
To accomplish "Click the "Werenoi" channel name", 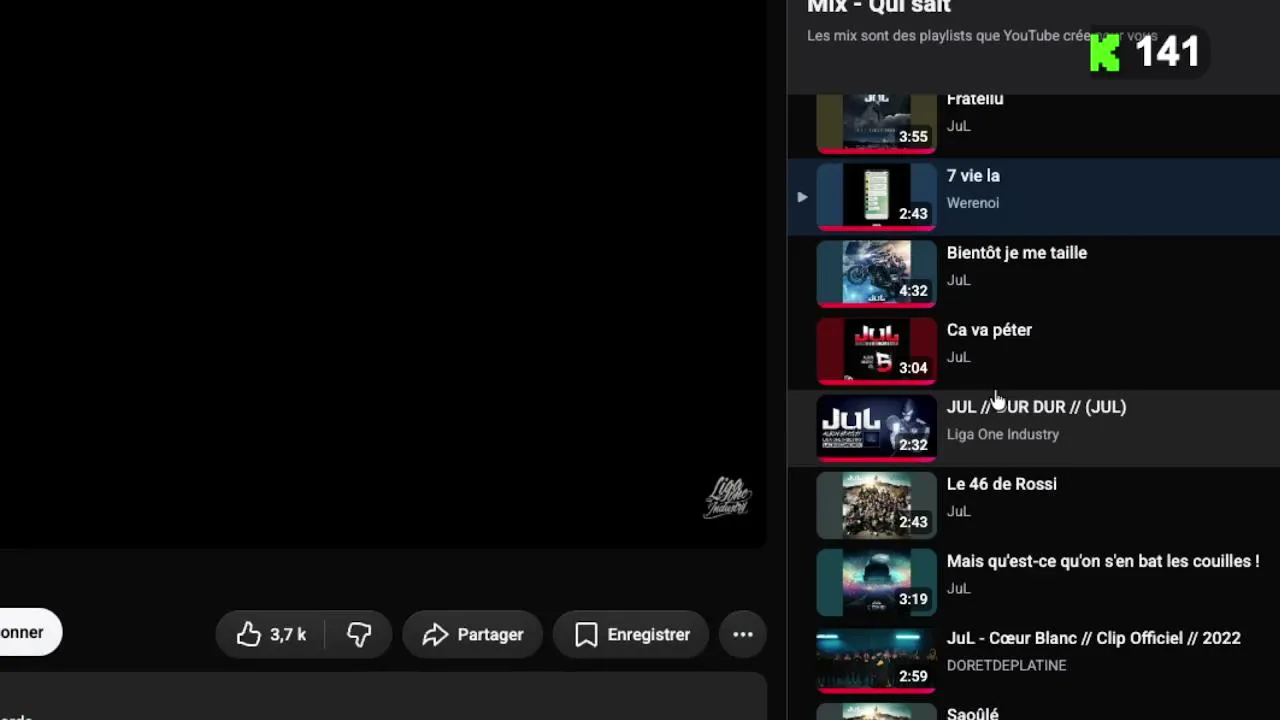I will pos(973,203).
